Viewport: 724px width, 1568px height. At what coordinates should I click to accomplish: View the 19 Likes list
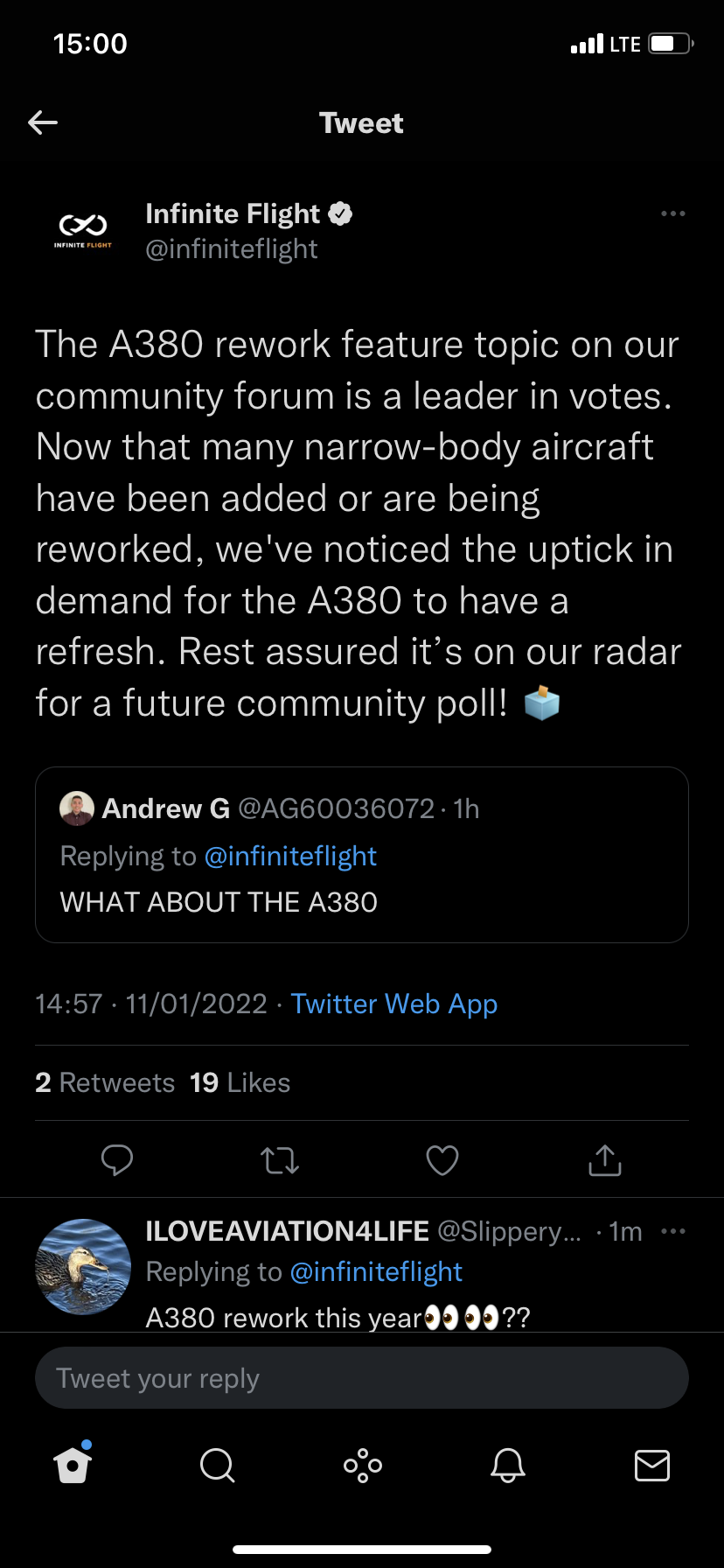pyautogui.click(x=240, y=1082)
